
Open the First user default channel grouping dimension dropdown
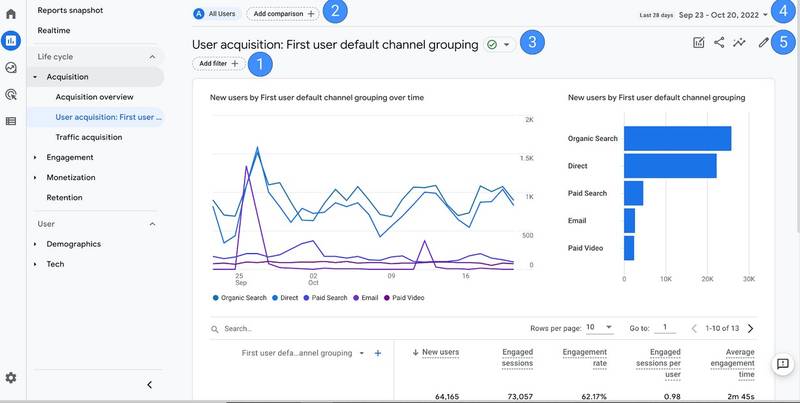coord(303,353)
